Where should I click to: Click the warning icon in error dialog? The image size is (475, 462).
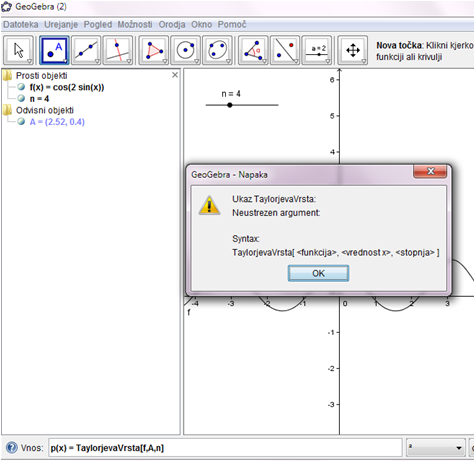pos(209,205)
